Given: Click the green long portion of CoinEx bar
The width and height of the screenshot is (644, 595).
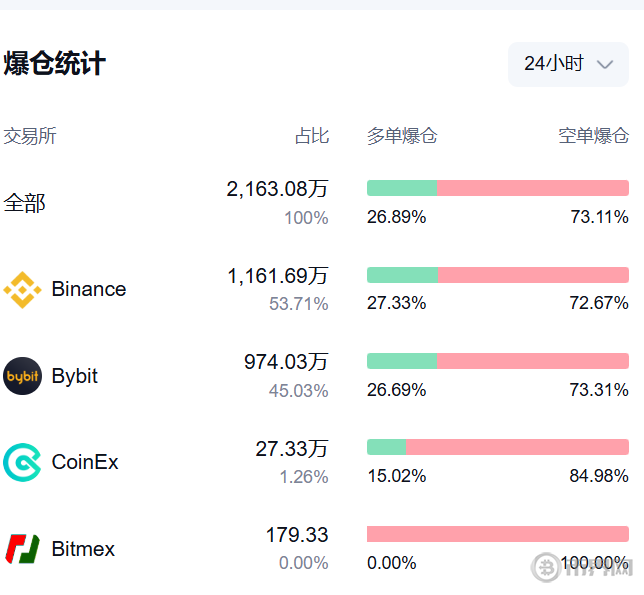Looking at the screenshot, I should coord(386,447).
